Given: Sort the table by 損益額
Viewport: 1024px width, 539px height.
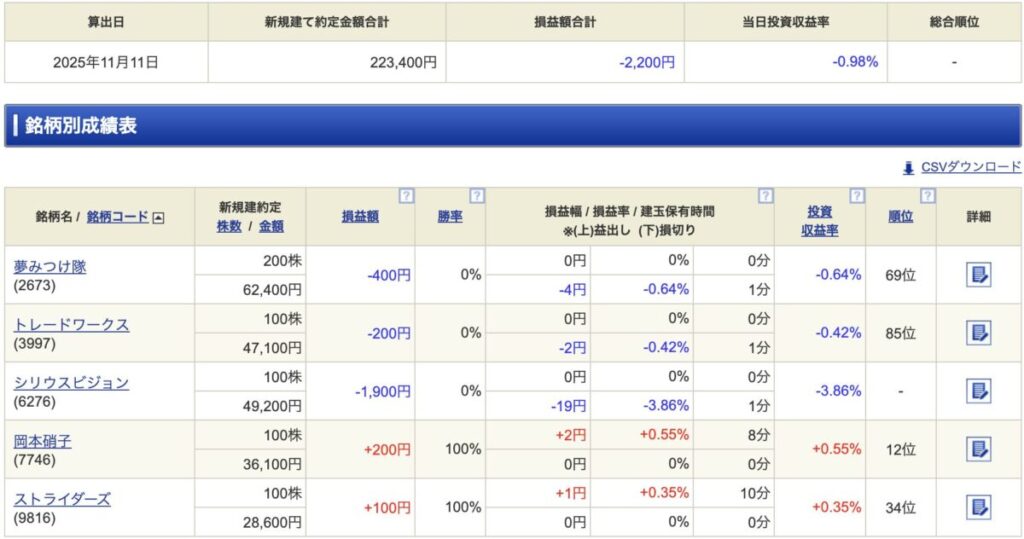Looking at the screenshot, I should click(x=360, y=217).
